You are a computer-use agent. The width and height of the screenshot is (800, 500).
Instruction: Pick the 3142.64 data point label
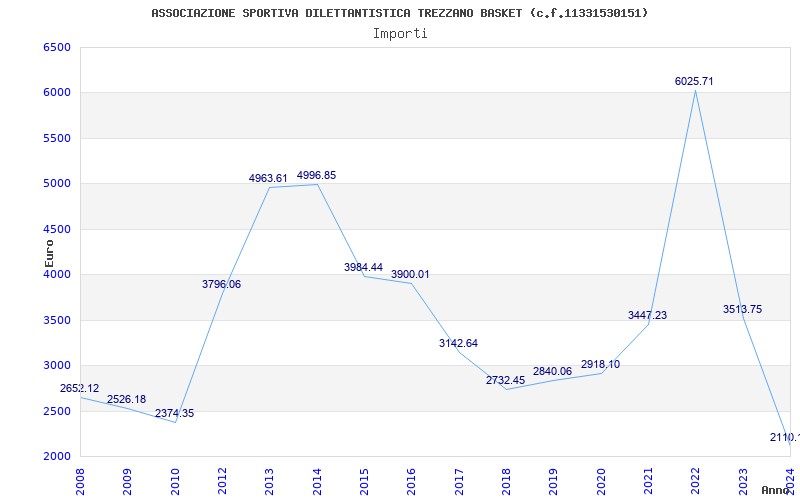coord(458,343)
